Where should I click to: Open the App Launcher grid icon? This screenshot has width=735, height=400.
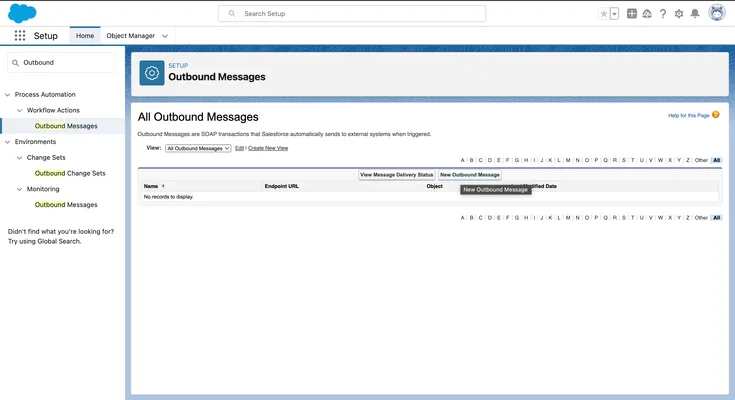(20, 36)
